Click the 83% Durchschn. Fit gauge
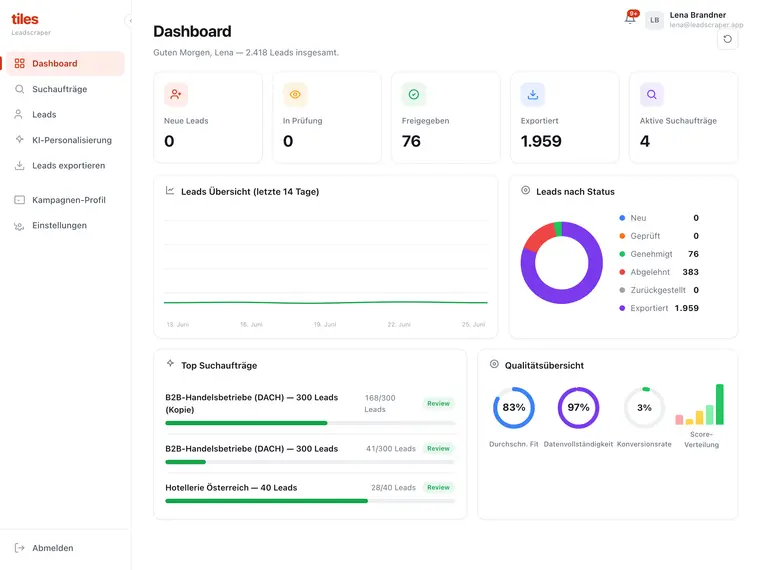Viewport: 760px width, 570px height. (x=514, y=408)
